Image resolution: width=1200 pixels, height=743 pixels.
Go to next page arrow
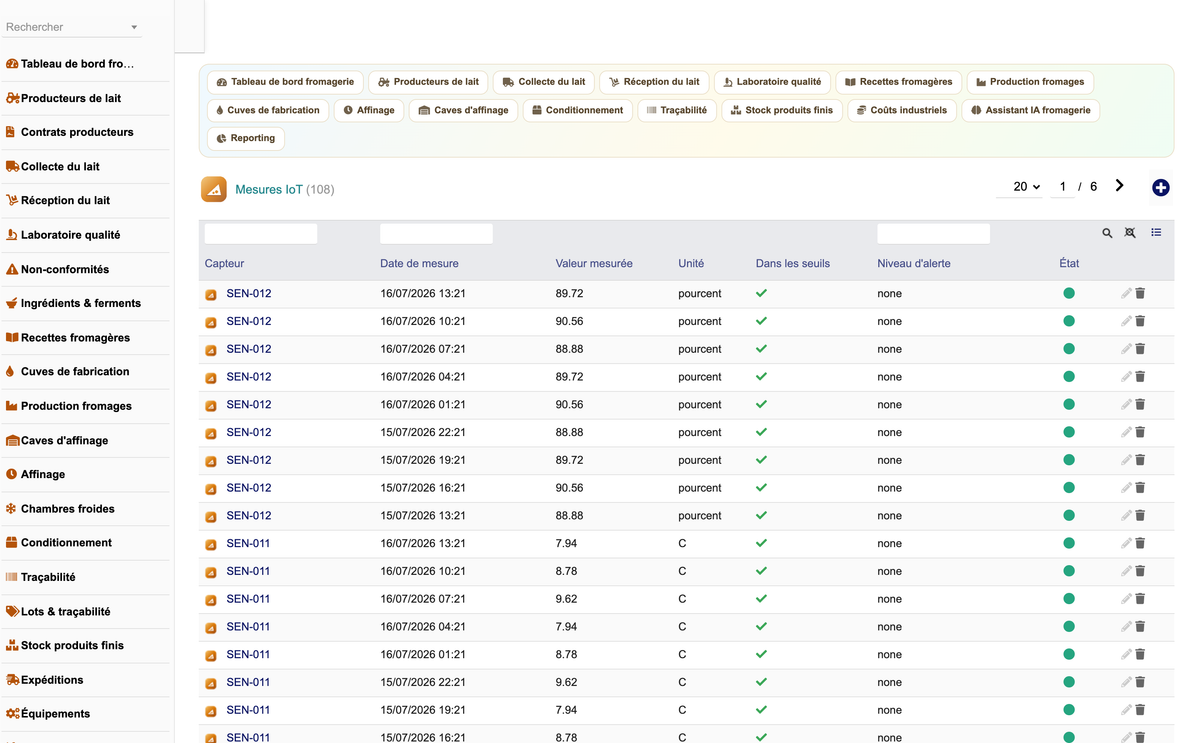tap(1119, 186)
